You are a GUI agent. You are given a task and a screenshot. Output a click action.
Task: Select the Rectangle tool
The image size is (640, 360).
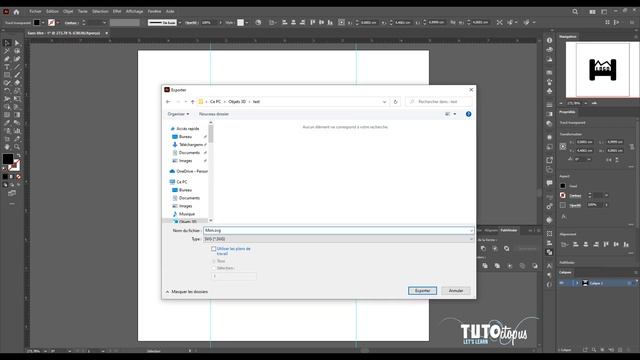(7, 75)
